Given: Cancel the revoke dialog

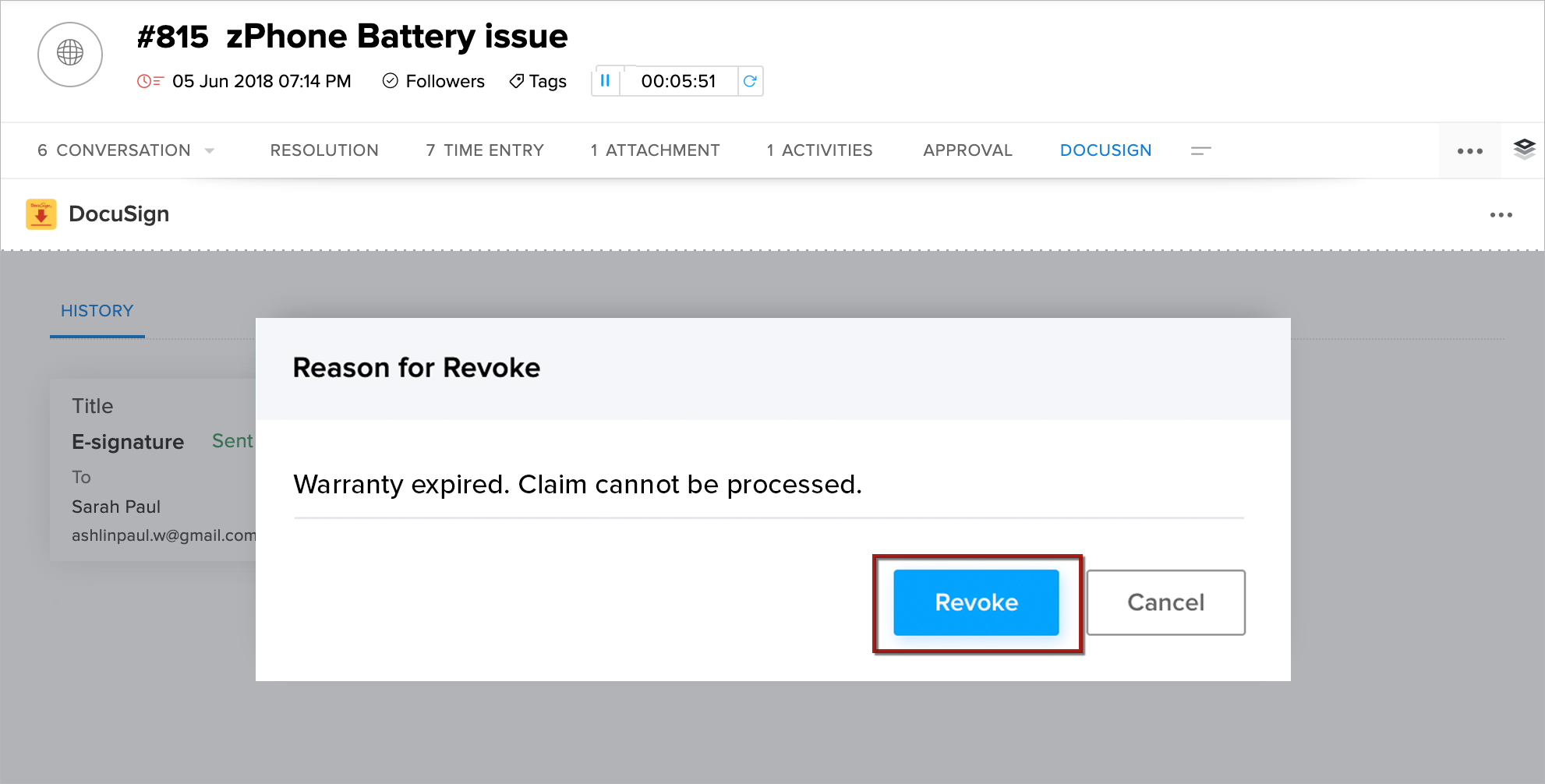Looking at the screenshot, I should coord(1165,602).
